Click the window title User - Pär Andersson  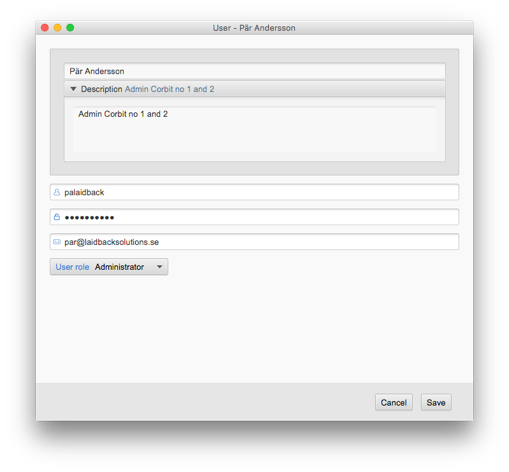click(x=254, y=28)
